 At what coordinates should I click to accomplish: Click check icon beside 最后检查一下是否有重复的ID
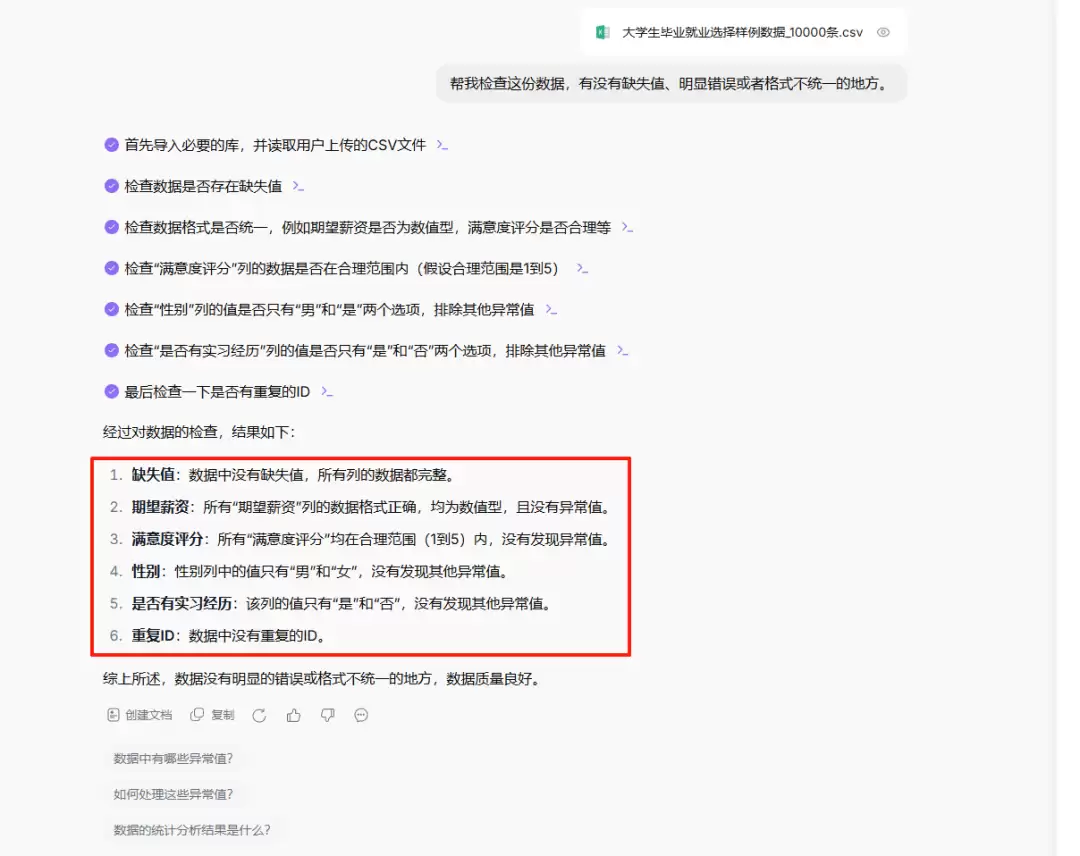112,391
